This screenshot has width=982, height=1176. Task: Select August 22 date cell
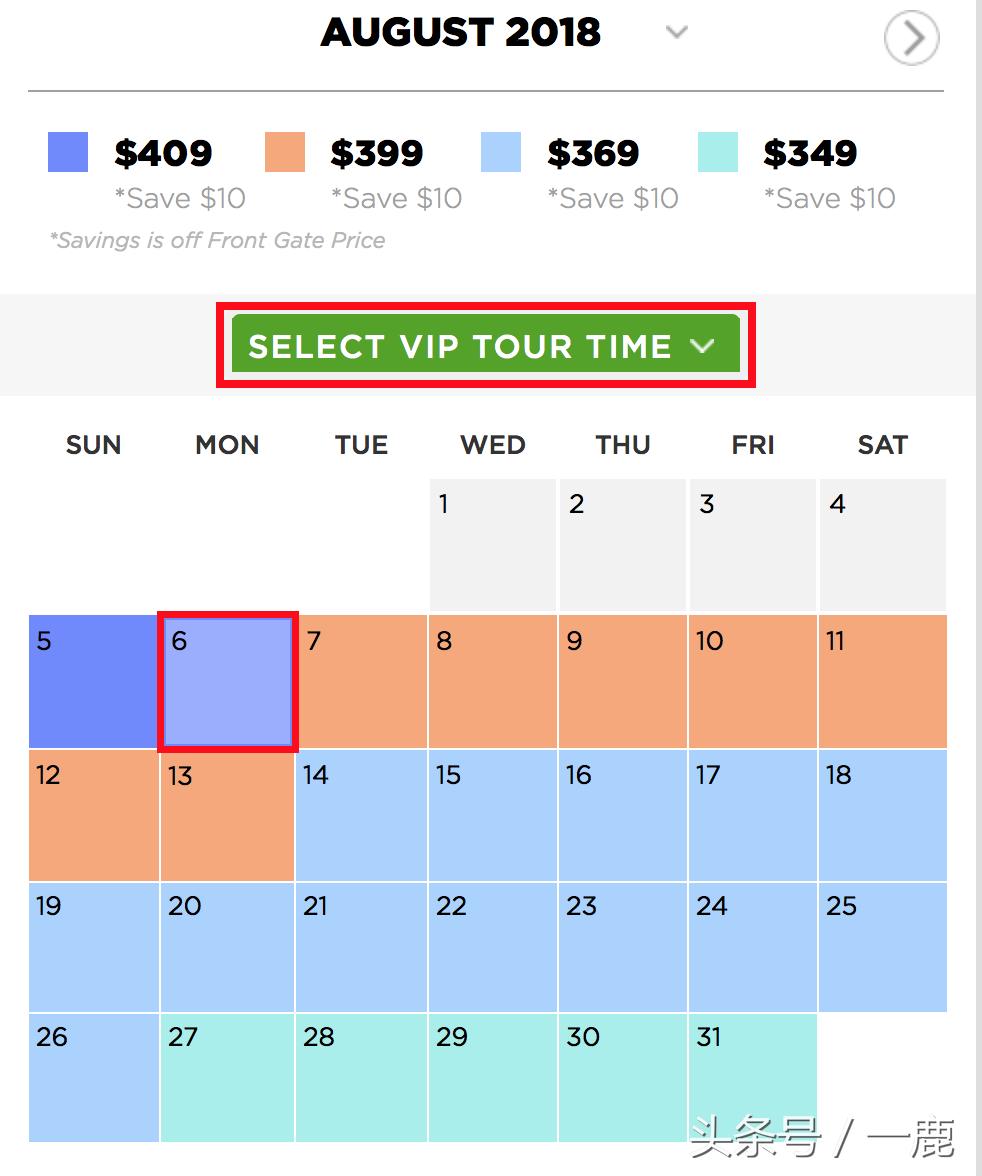pos(492,947)
